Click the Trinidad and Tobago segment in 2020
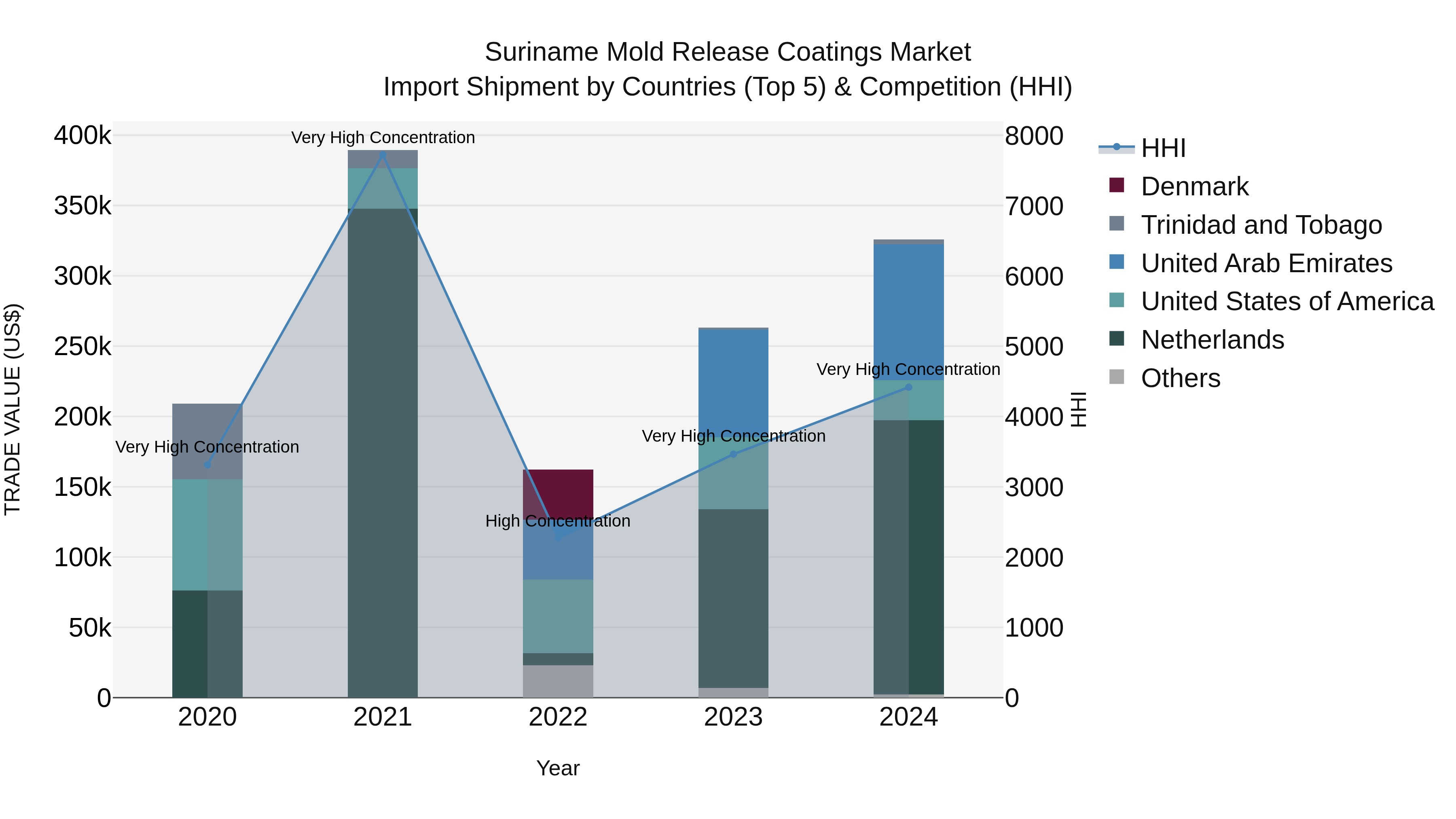The width and height of the screenshot is (1456, 819). point(207,441)
